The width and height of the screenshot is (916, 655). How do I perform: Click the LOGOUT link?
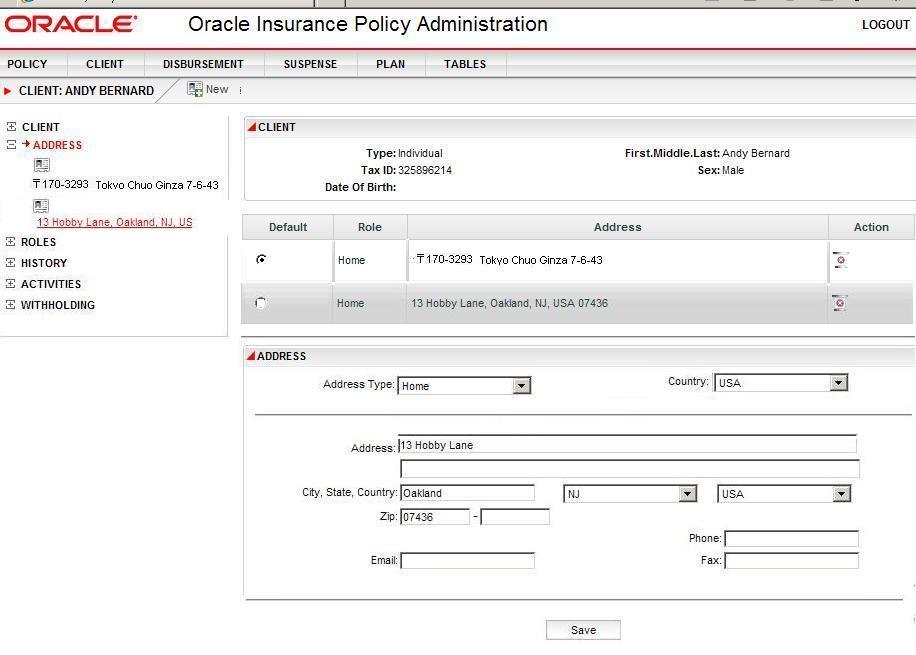tap(886, 25)
